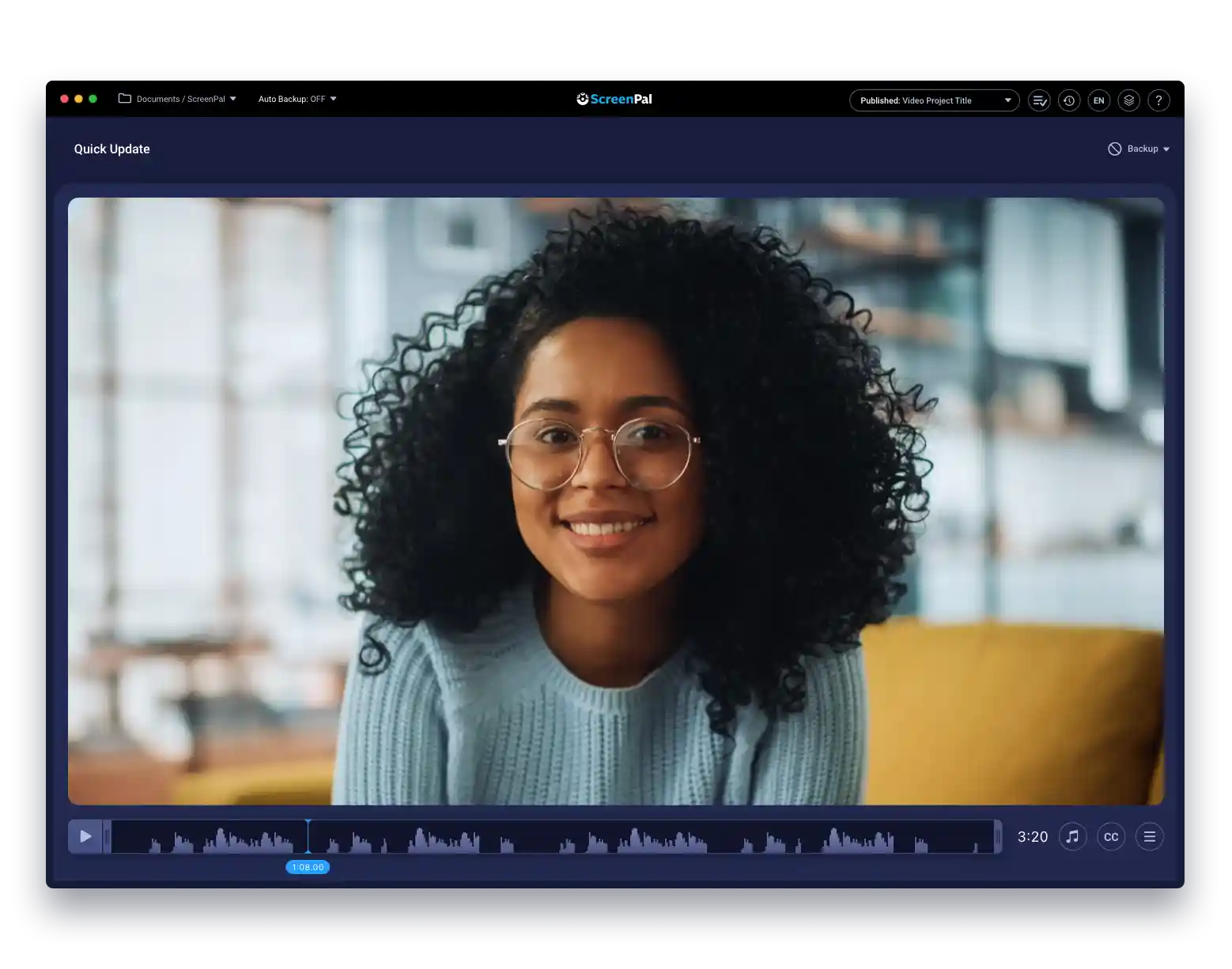The image size is (1232, 969).
Task: Open the Published: Video Project Title dropdown
Action: point(934,100)
